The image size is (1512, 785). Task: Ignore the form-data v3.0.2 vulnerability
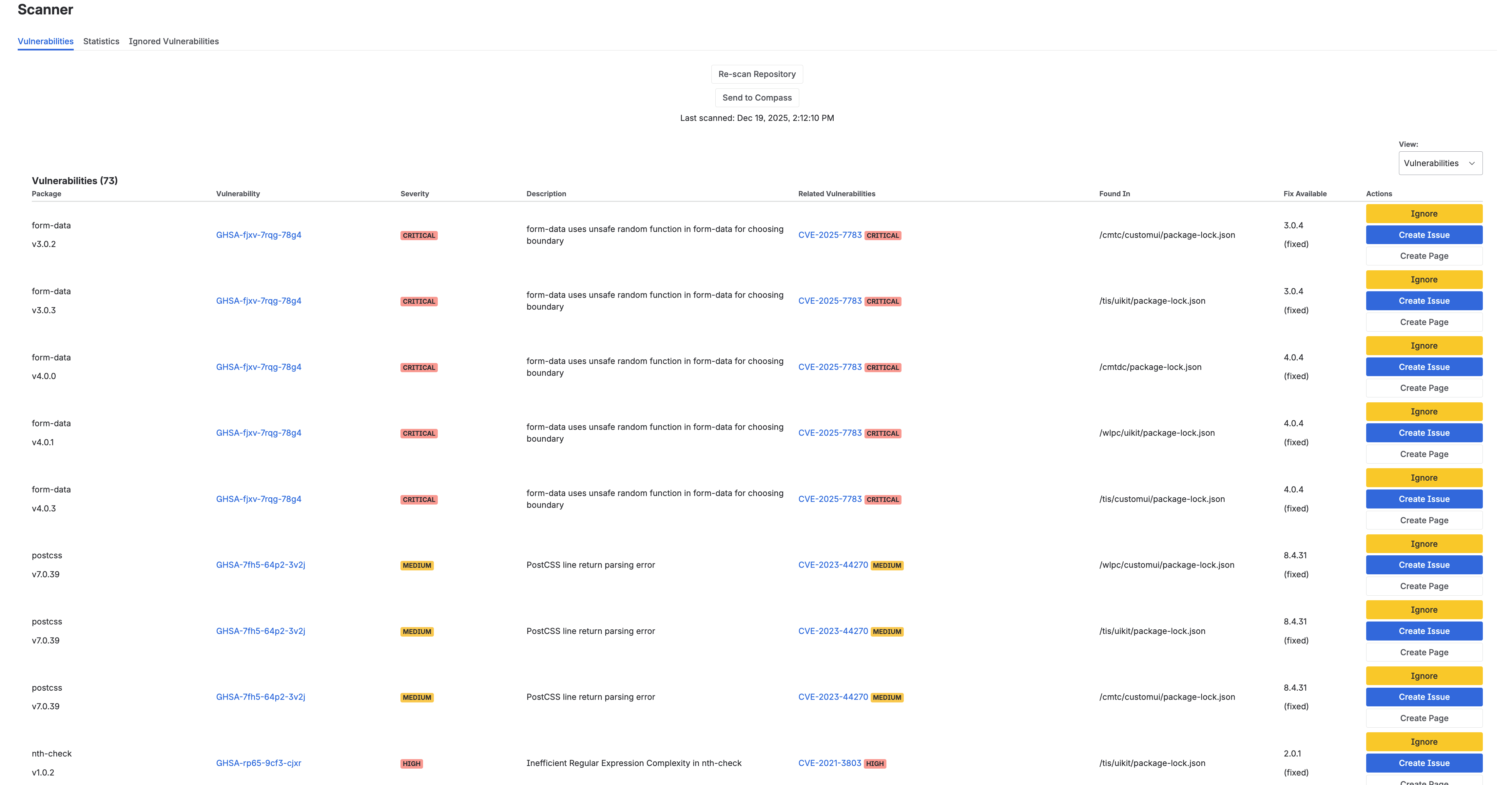click(1424, 214)
